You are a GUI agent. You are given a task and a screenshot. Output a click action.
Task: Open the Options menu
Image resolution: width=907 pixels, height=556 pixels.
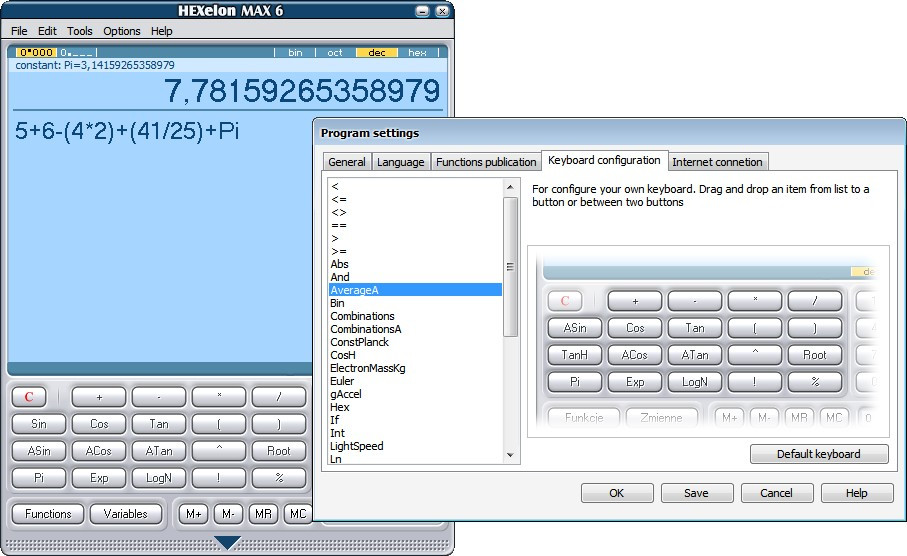pos(121,31)
